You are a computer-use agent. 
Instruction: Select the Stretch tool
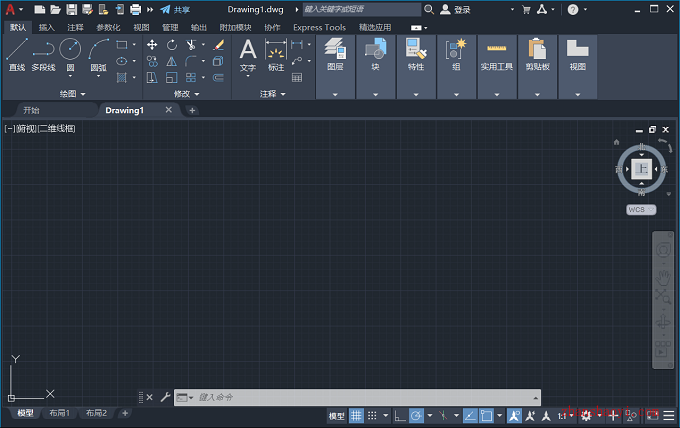[152, 78]
